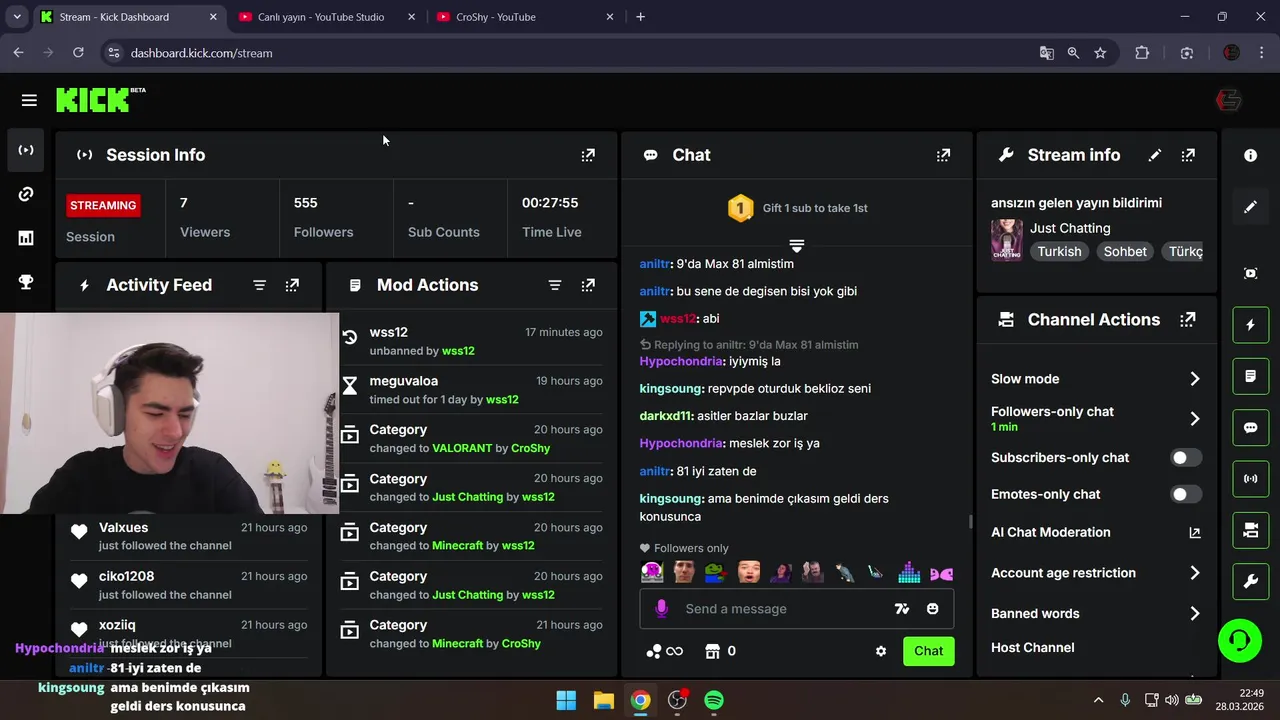Image resolution: width=1280 pixels, height=720 pixels.
Task: Open the link icon in left sidebar
Action: [26, 194]
